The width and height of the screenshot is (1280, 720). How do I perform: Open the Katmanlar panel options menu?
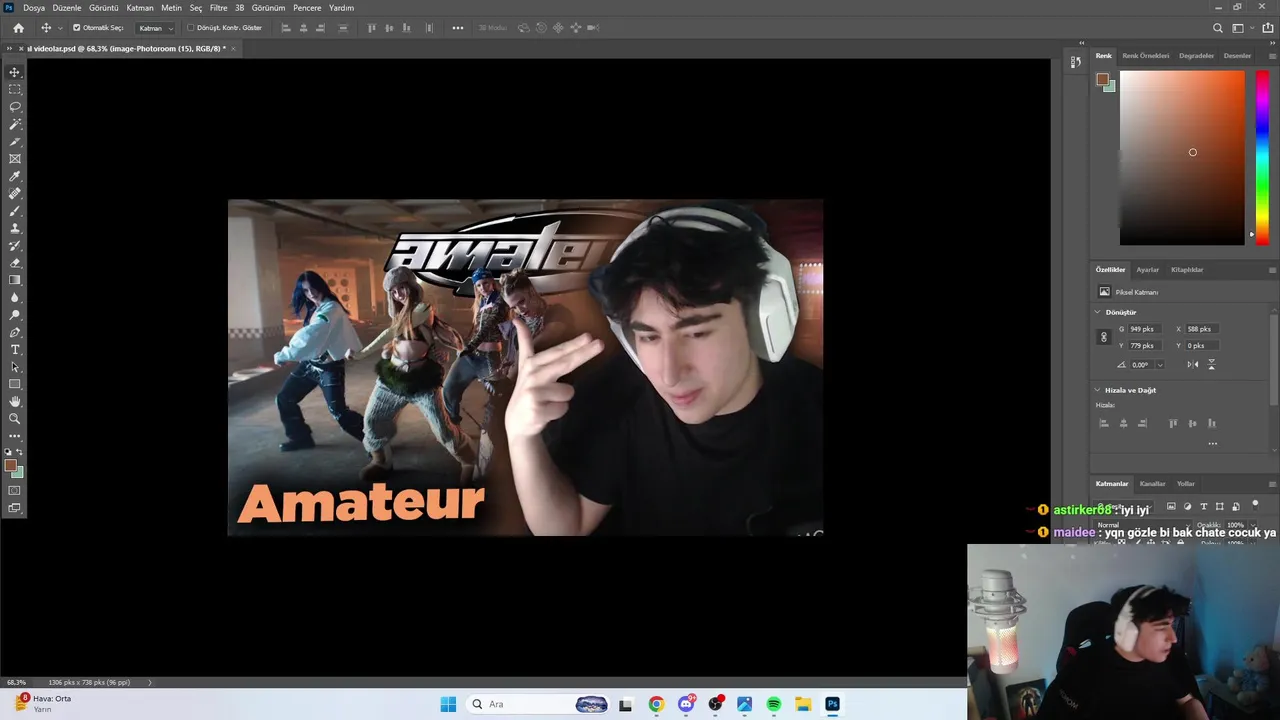point(1272,484)
